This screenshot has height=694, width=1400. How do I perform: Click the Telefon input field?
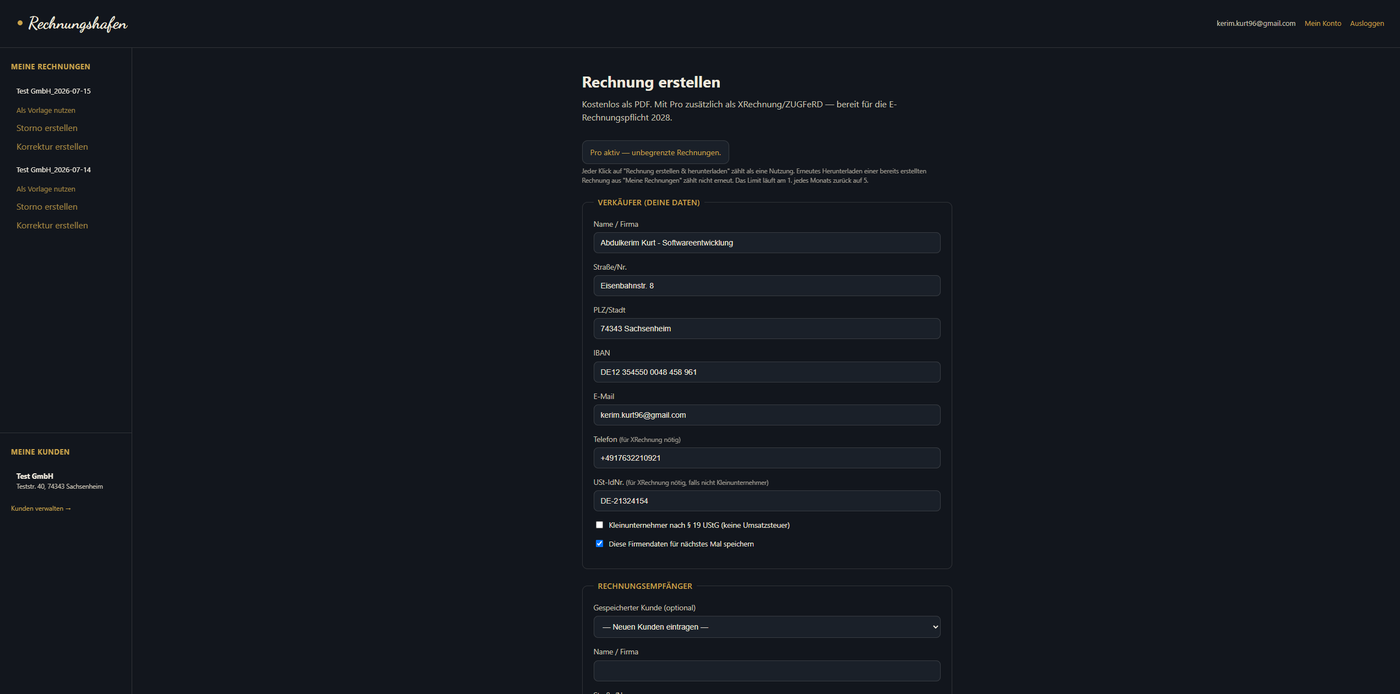point(767,458)
